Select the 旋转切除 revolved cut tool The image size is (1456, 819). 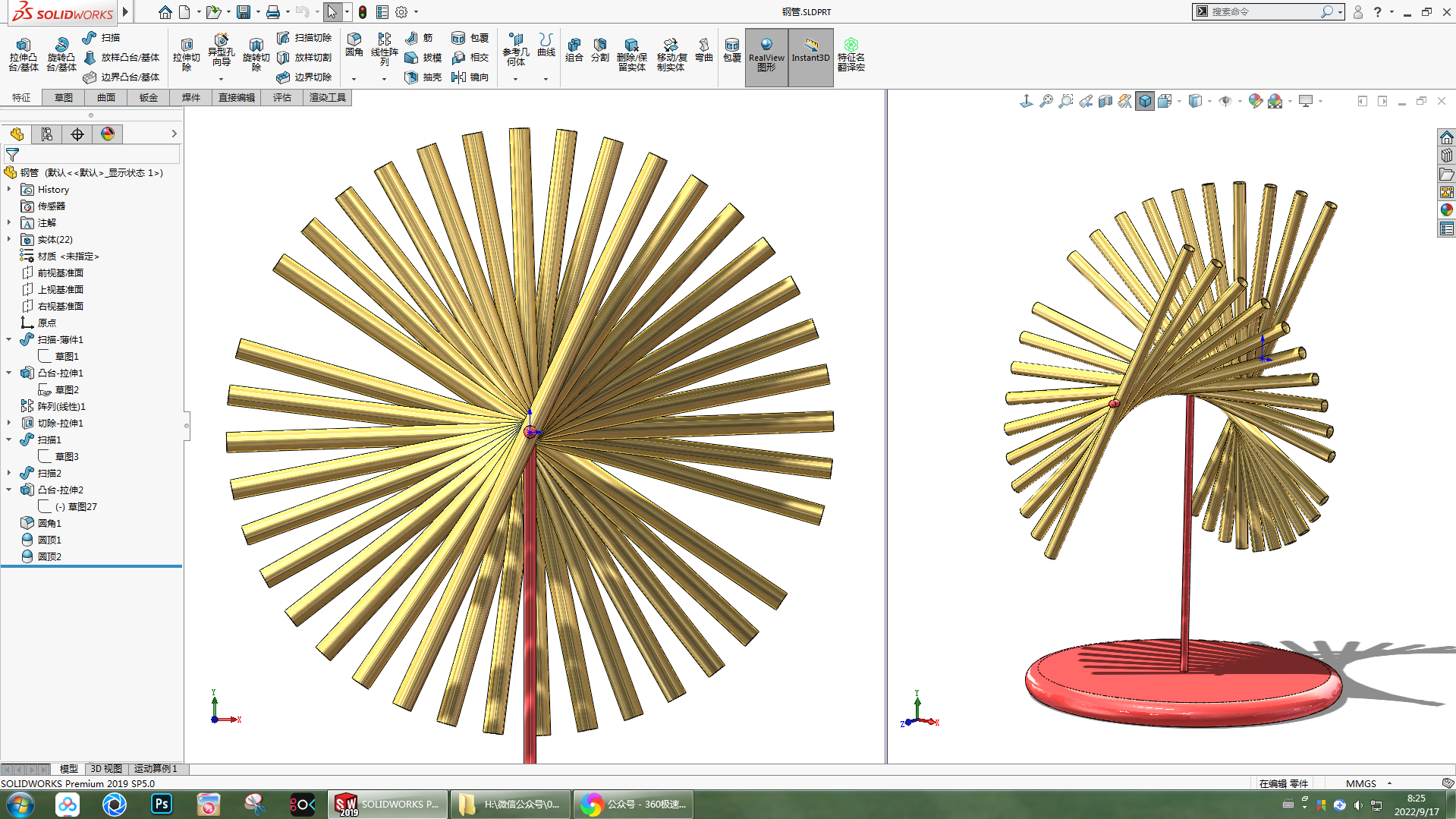[256, 55]
